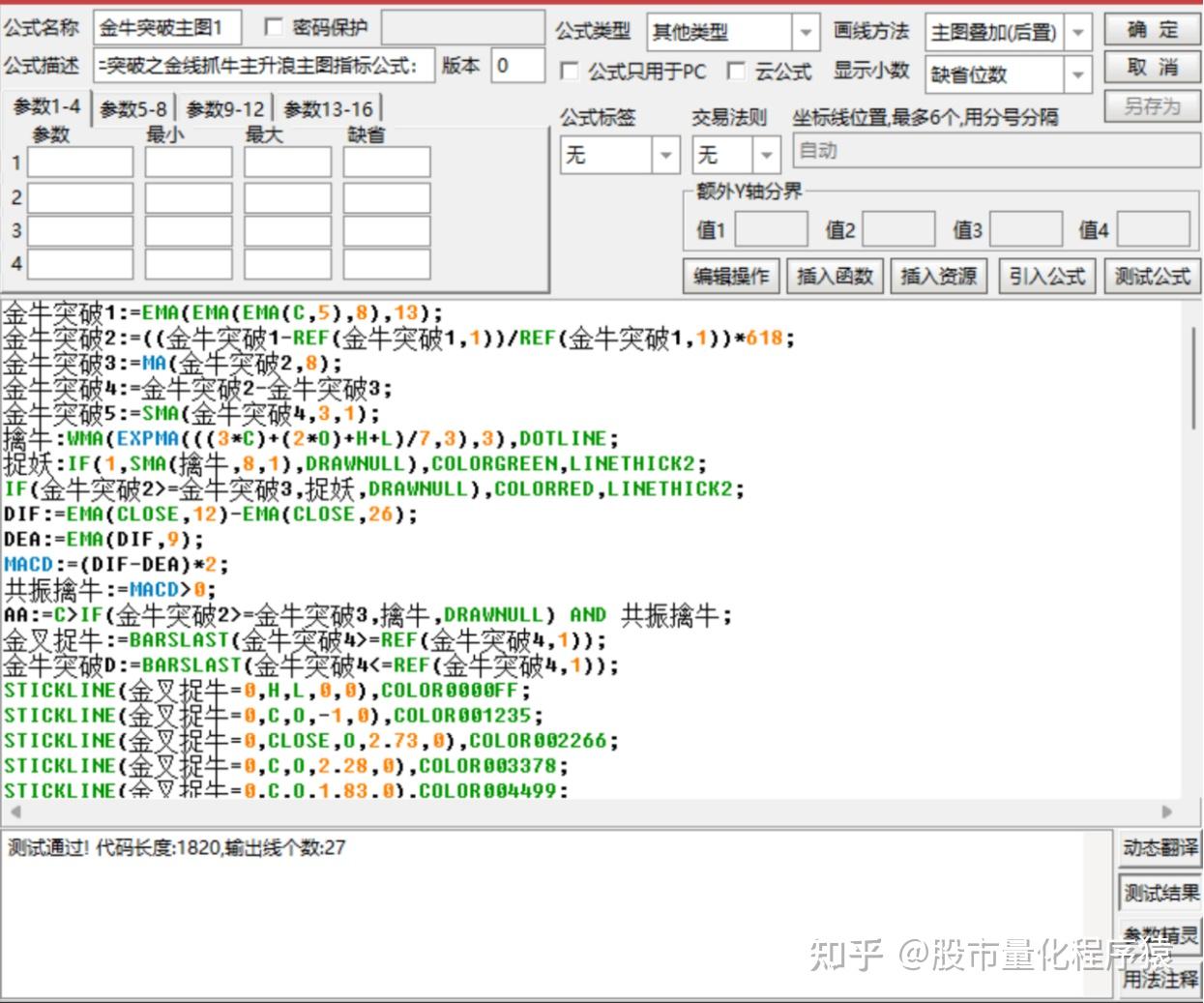The image size is (1204, 1003).
Task: Click code line MACD:=(DIF-DEA)*2
Action: click(116, 565)
